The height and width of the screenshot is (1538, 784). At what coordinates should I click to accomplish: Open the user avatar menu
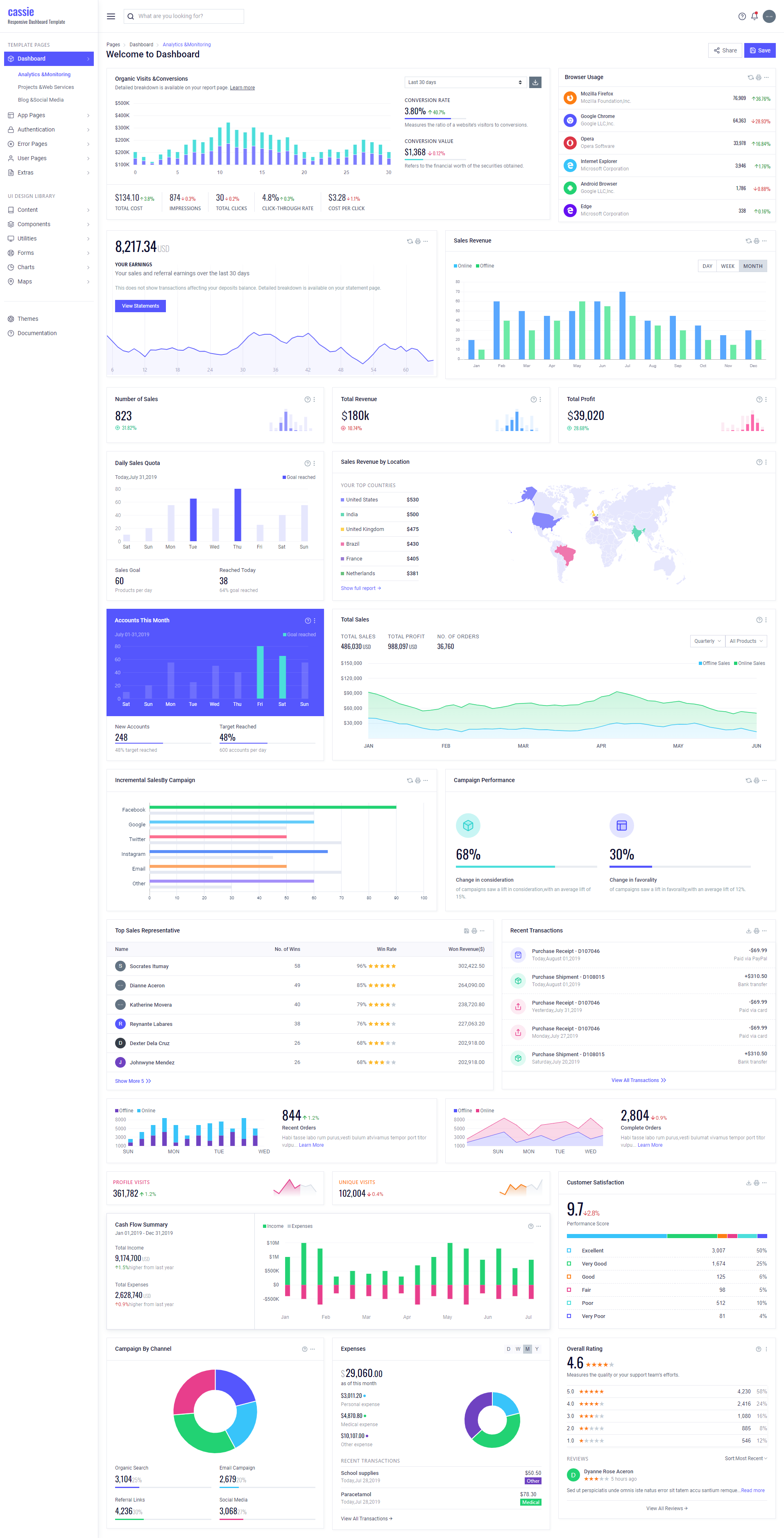pos(769,16)
